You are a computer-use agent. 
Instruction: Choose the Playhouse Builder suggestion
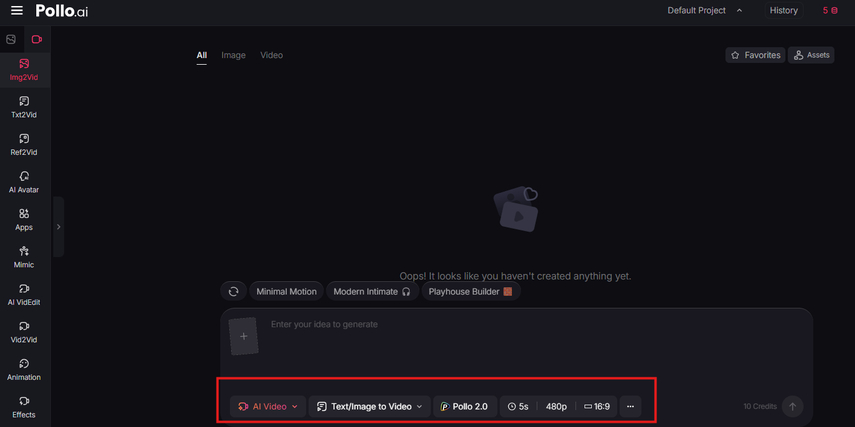(x=471, y=291)
